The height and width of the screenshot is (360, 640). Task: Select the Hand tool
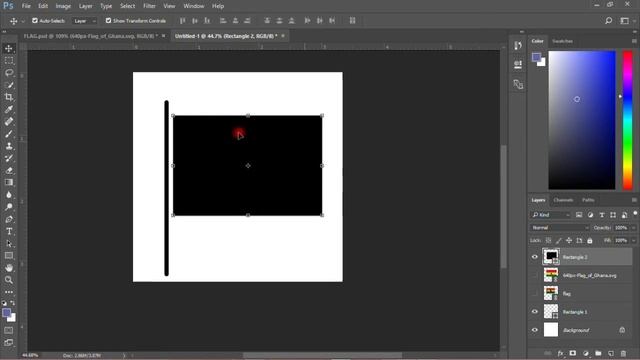click(9, 268)
